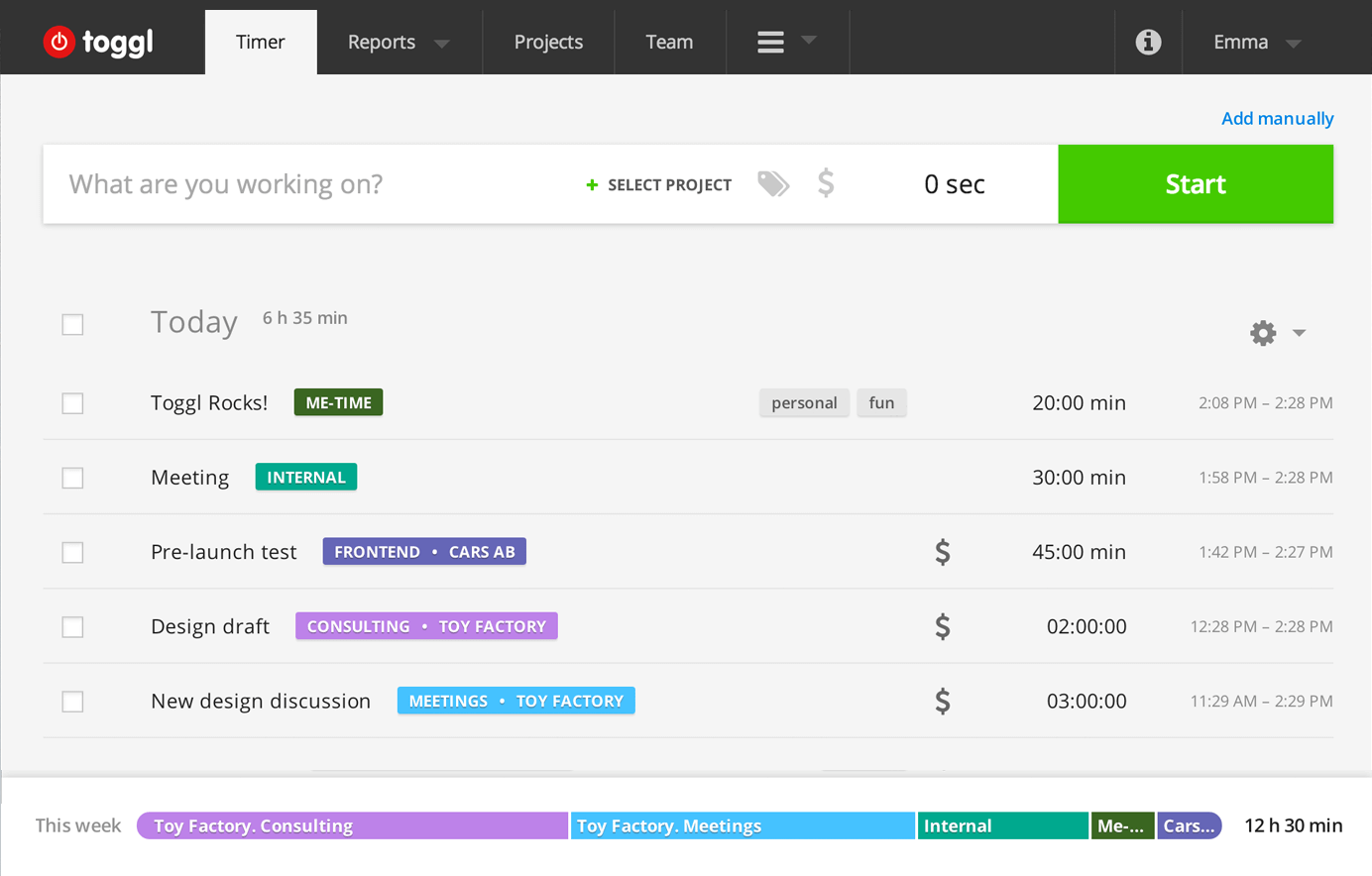This screenshot has height=876, width=1372.
Task: Click the INTERNAL project label
Action: [306, 477]
